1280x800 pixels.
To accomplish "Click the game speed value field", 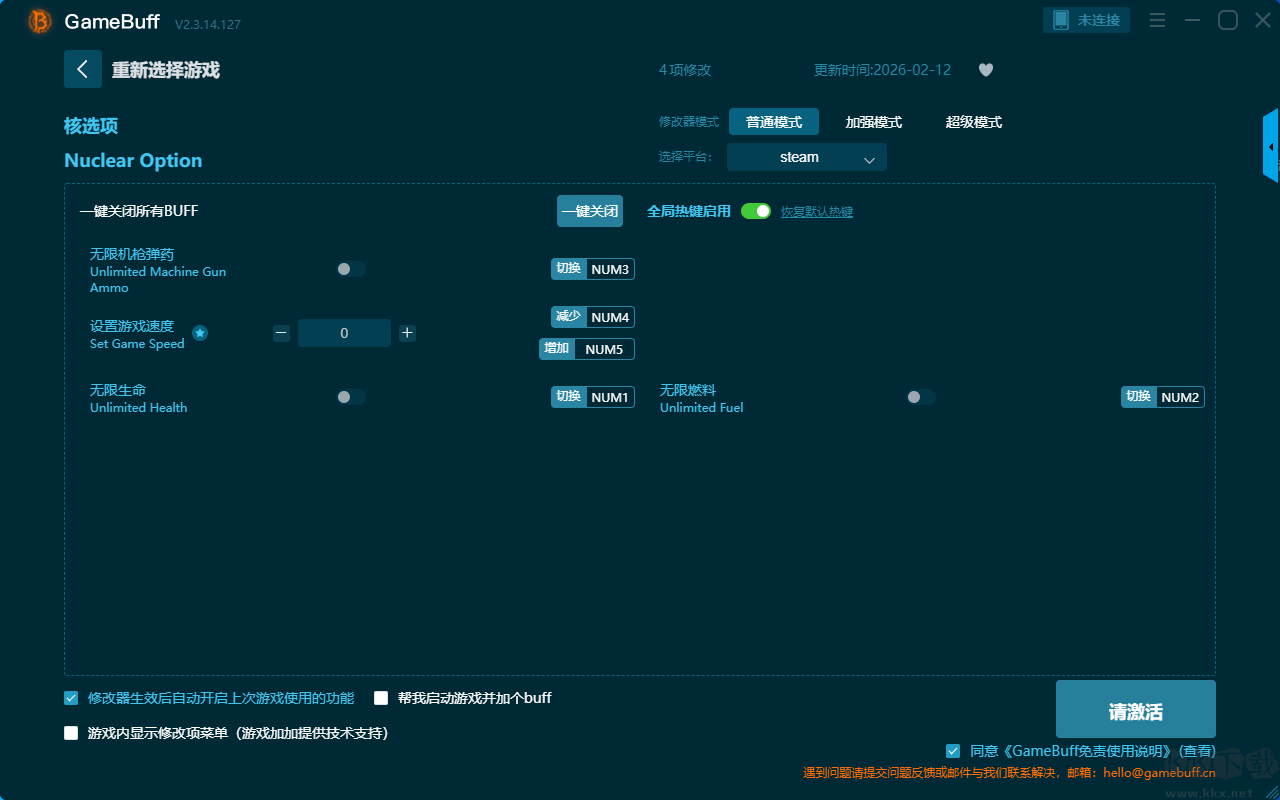I will (x=344, y=333).
